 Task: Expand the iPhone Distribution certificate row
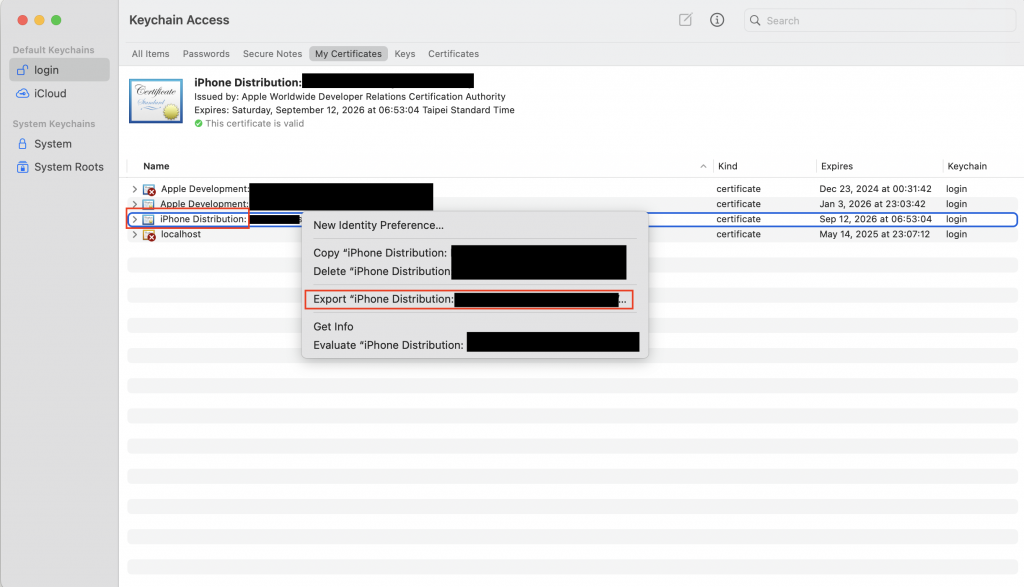point(135,219)
